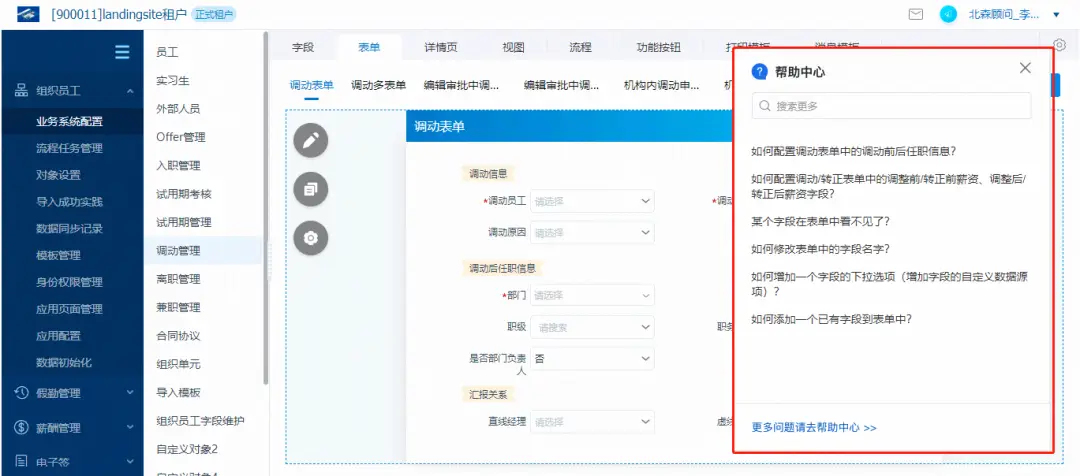Open 应用配置 in the sidebar
Viewport: 1080px width, 476px height.
click(x=59, y=336)
